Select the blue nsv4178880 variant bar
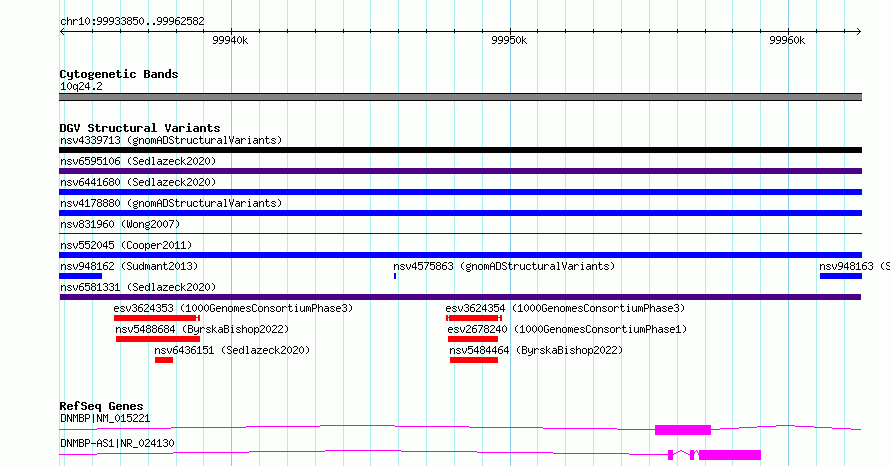 pyautogui.click(x=460, y=213)
